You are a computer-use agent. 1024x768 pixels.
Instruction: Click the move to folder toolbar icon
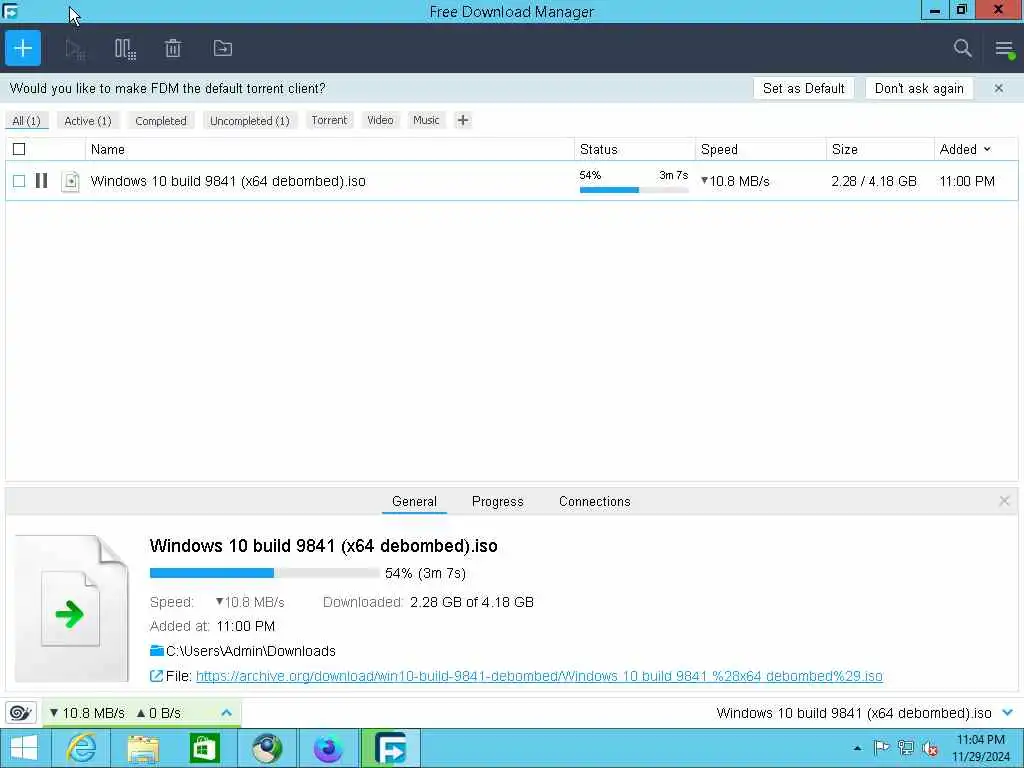[223, 48]
